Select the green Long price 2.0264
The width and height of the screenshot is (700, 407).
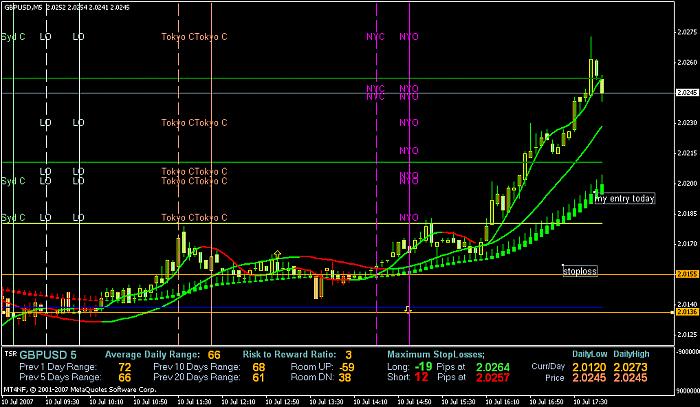pyautogui.click(x=492, y=367)
